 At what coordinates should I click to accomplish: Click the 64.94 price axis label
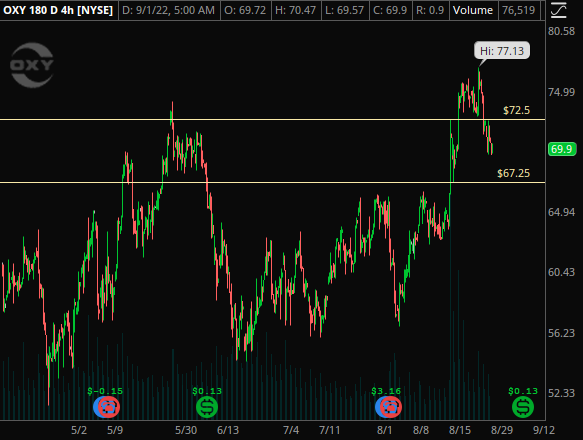click(561, 212)
